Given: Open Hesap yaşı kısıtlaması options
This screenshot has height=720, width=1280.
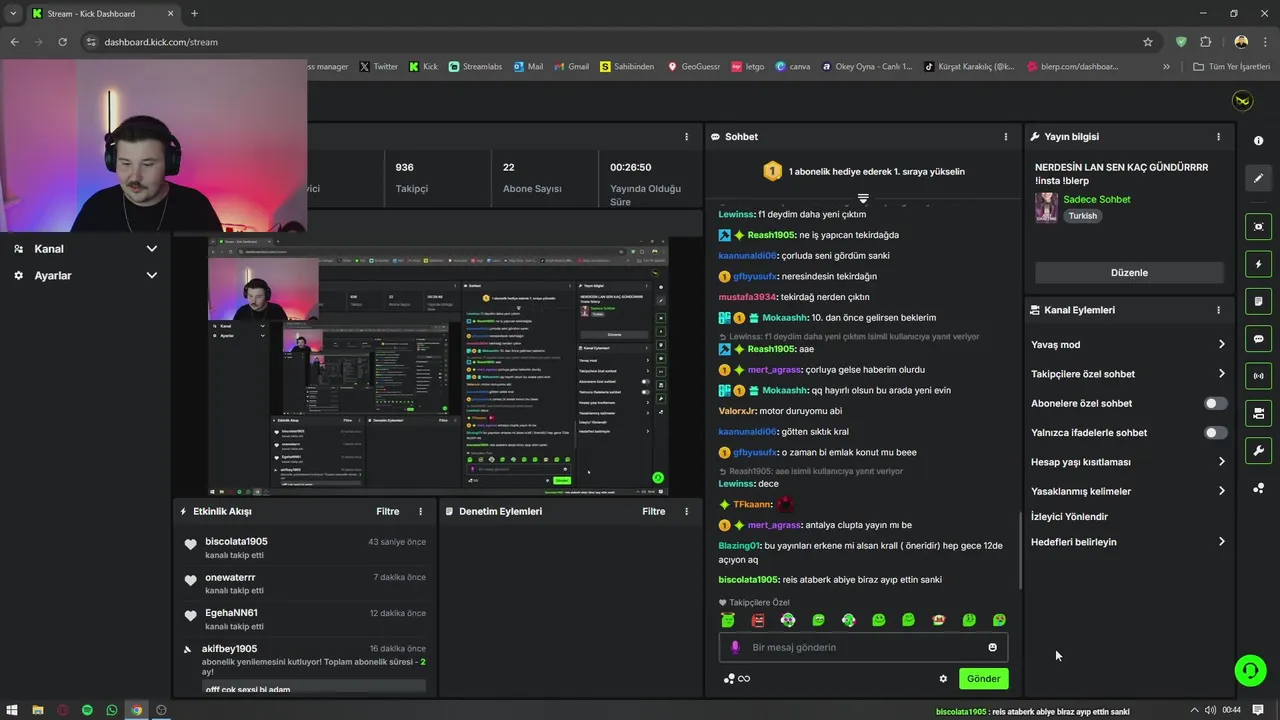Looking at the screenshot, I should point(1128,462).
